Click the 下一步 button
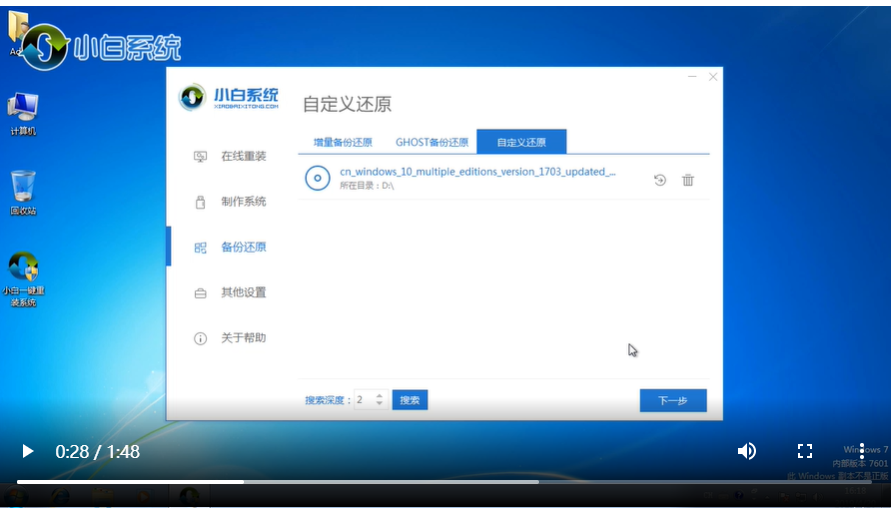Image resolution: width=893 pixels, height=508 pixels. [x=673, y=400]
